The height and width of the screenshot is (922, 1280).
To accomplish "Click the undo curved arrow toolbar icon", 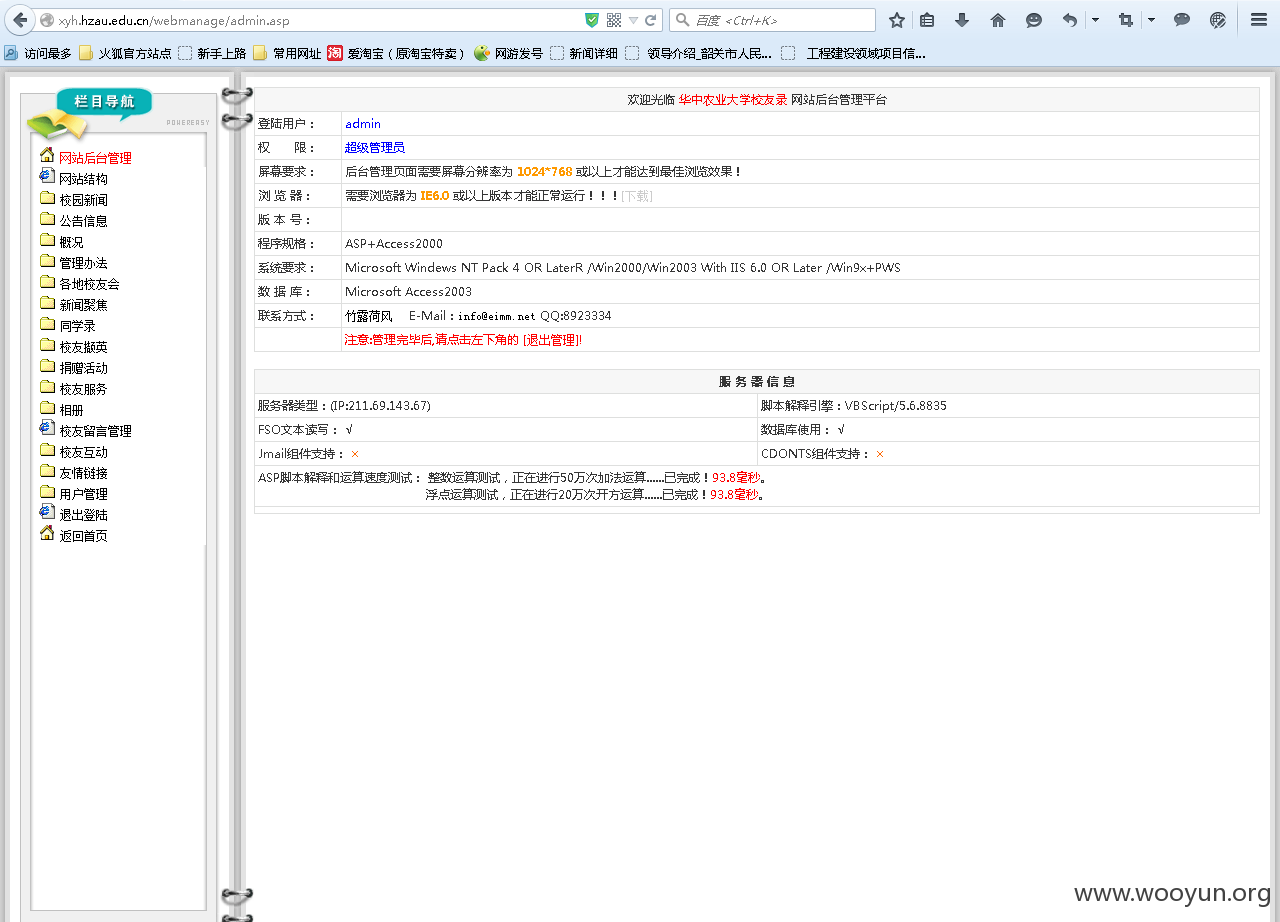I will (x=1070, y=20).
